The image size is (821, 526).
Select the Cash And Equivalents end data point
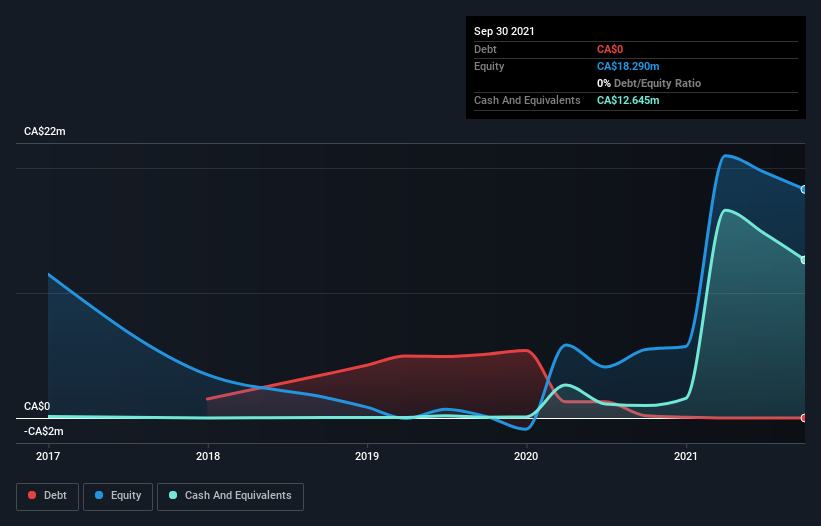coord(804,260)
